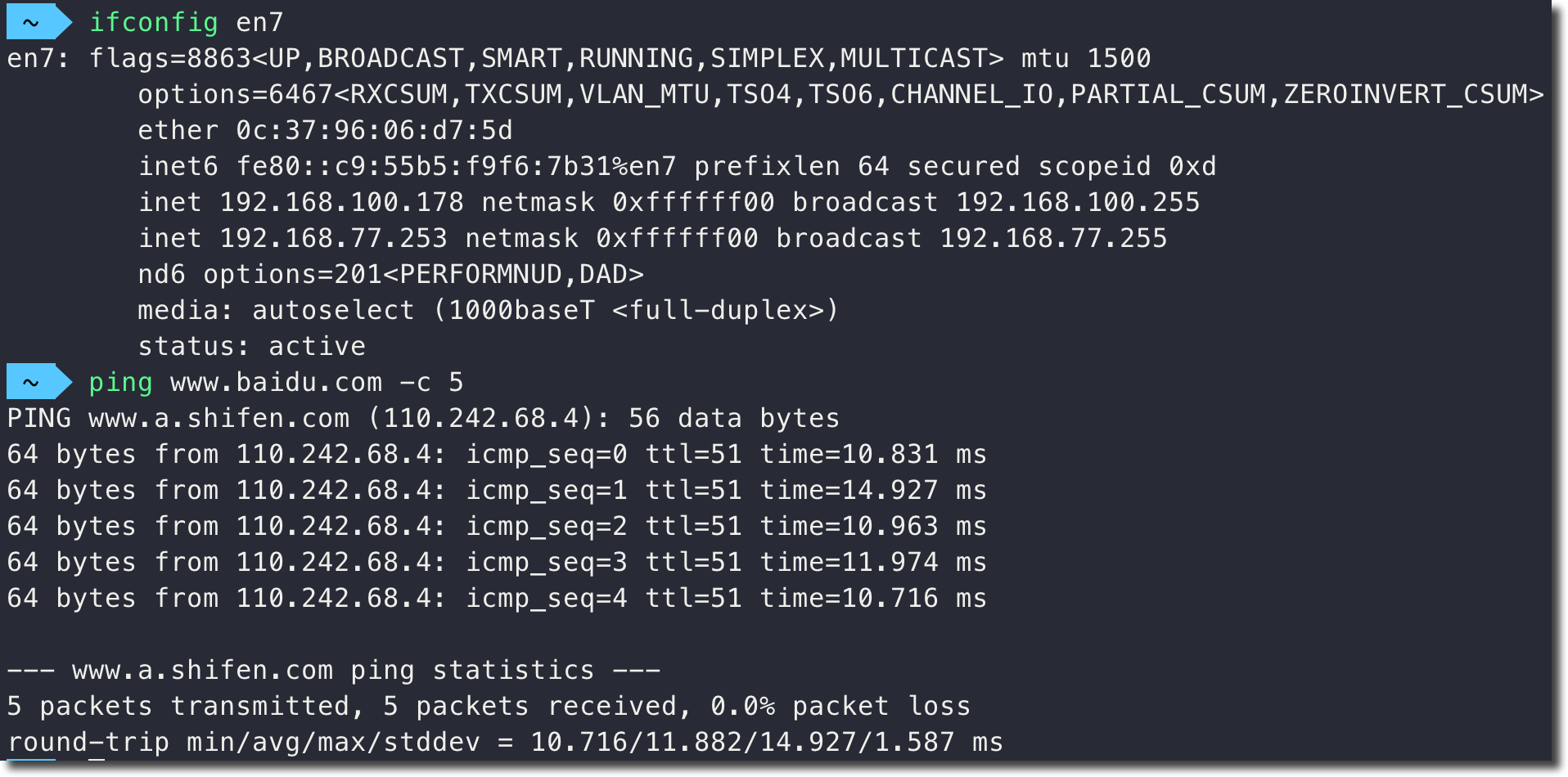The width and height of the screenshot is (1568, 777).
Task: Click the IP address 192.168.77.253
Action: pyautogui.click(x=333, y=238)
